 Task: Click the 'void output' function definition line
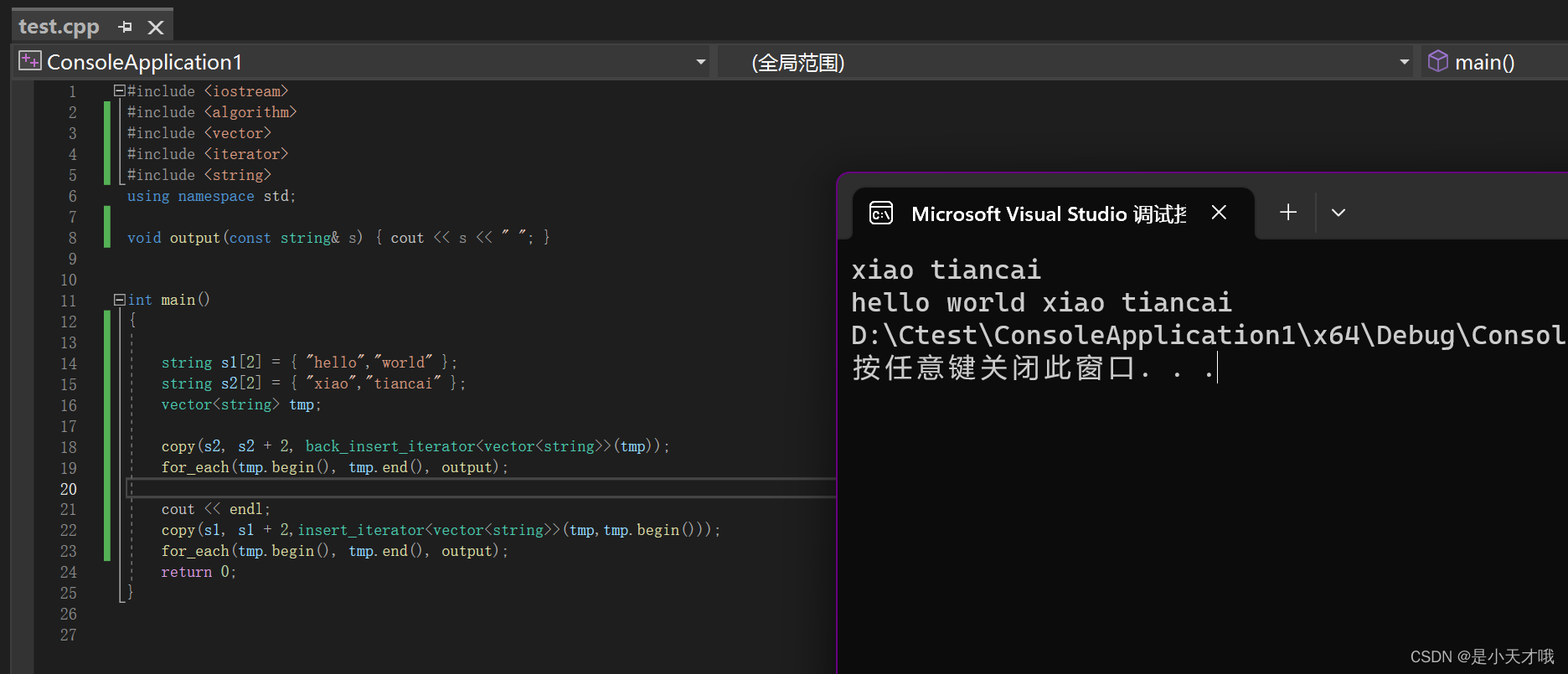[x=338, y=238]
